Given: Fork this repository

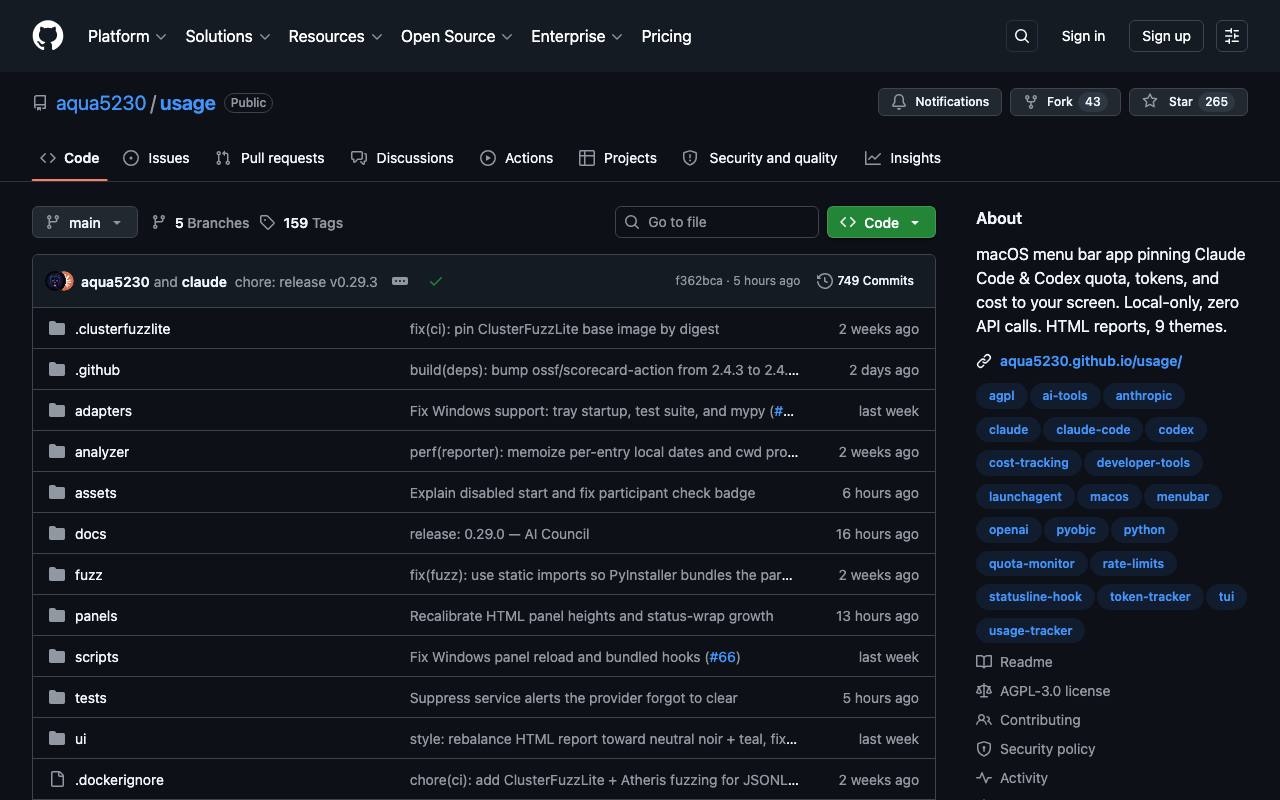Looking at the screenshot, I should tap(1065, 102).
